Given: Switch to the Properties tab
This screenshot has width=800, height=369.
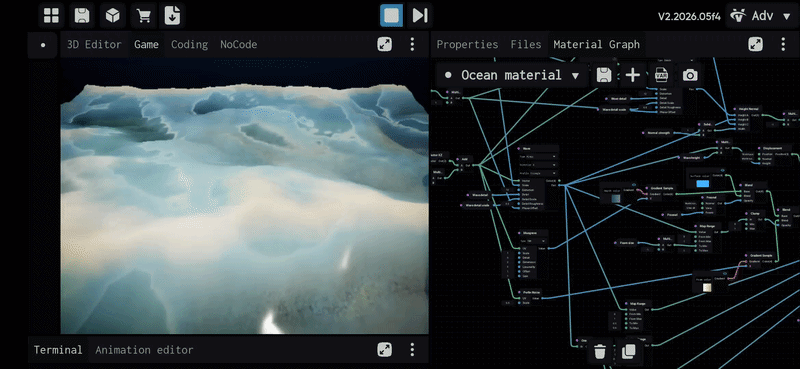Looking at the screenshot, I should (x=467, y=44).
